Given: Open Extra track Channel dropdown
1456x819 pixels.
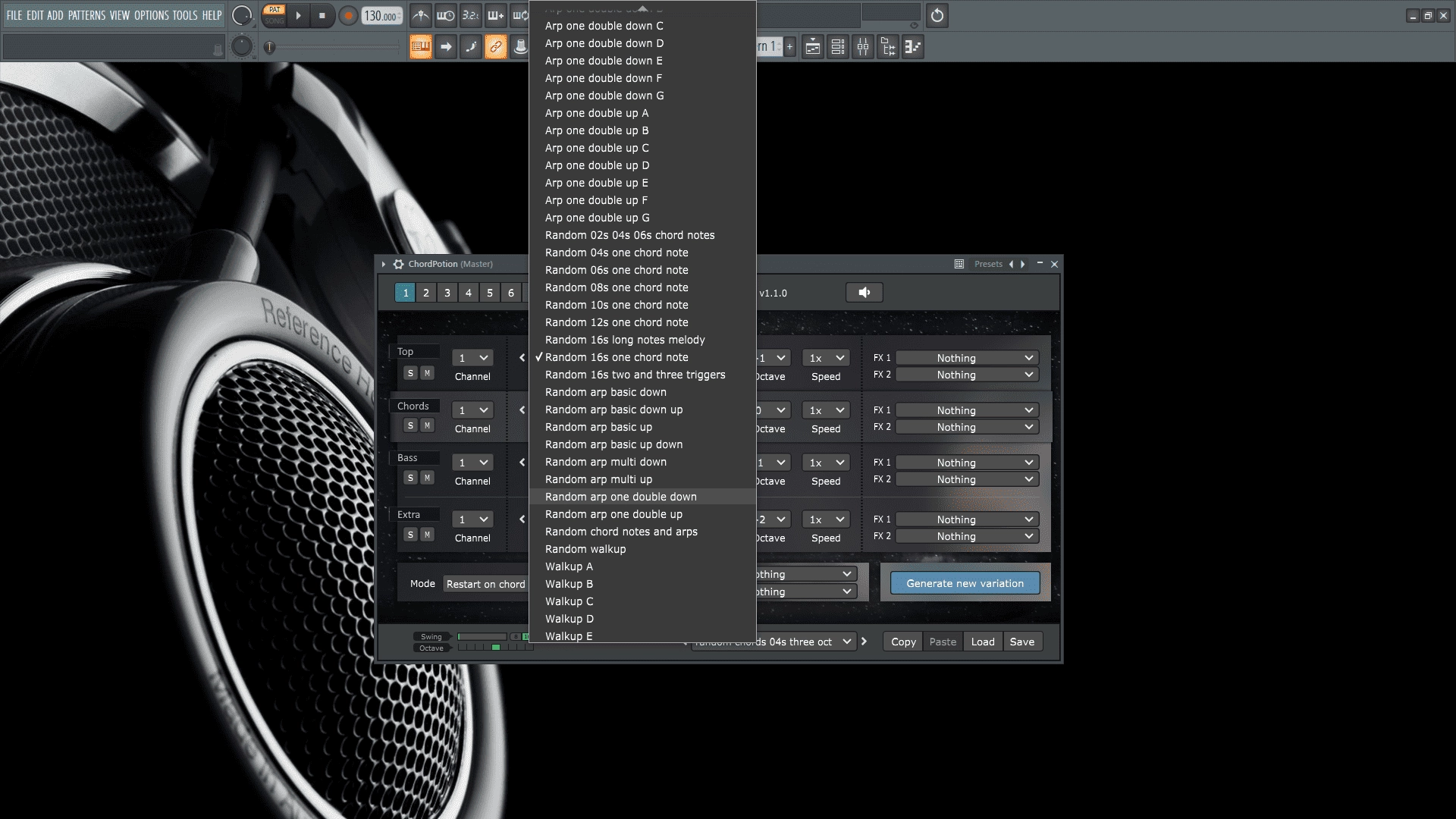Looking at the screenshot, I should 472,519.
